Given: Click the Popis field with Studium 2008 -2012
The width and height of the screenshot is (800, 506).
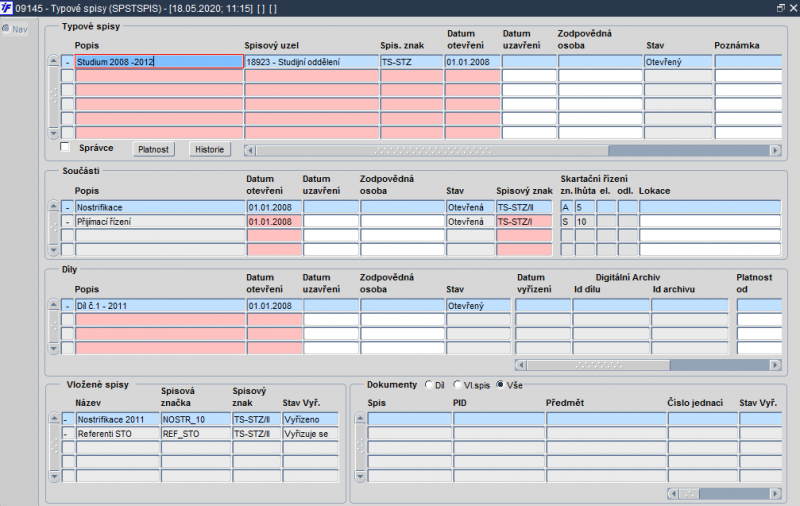Looking at the screenshot, I should click(x=159, y=62).
